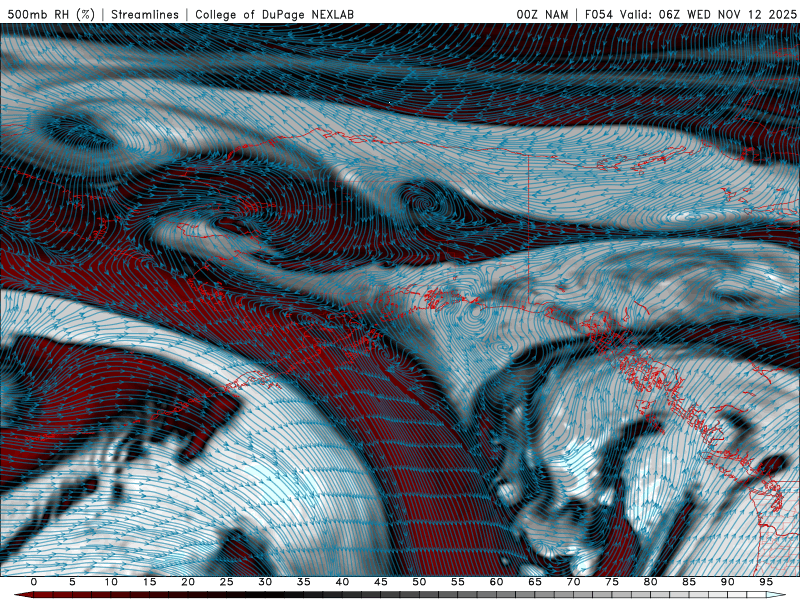Click the "50" color scale label
Screen dimensions: 800x600
pyautogui.click(x=419, y=582)
